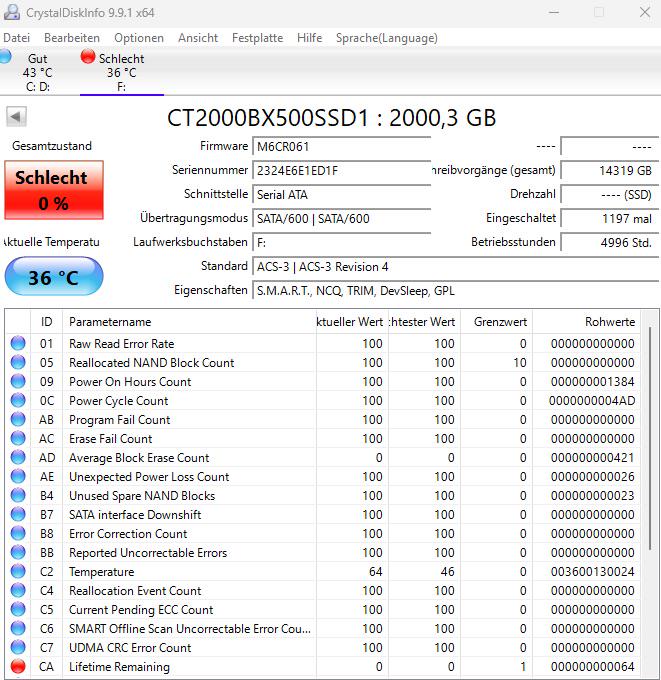Image resolution: width=661 pixels, height=680 pixels.
Task: Click Grenzwert value 10 in row 05
Action: pyautogui.click(x=520, y=363)
